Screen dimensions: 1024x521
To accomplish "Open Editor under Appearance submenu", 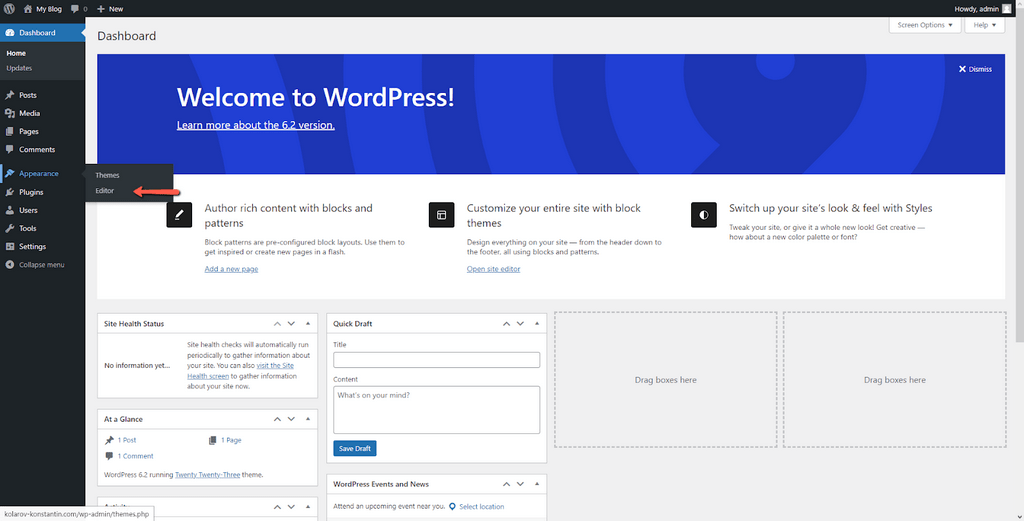I will click(x=104, y=191).
